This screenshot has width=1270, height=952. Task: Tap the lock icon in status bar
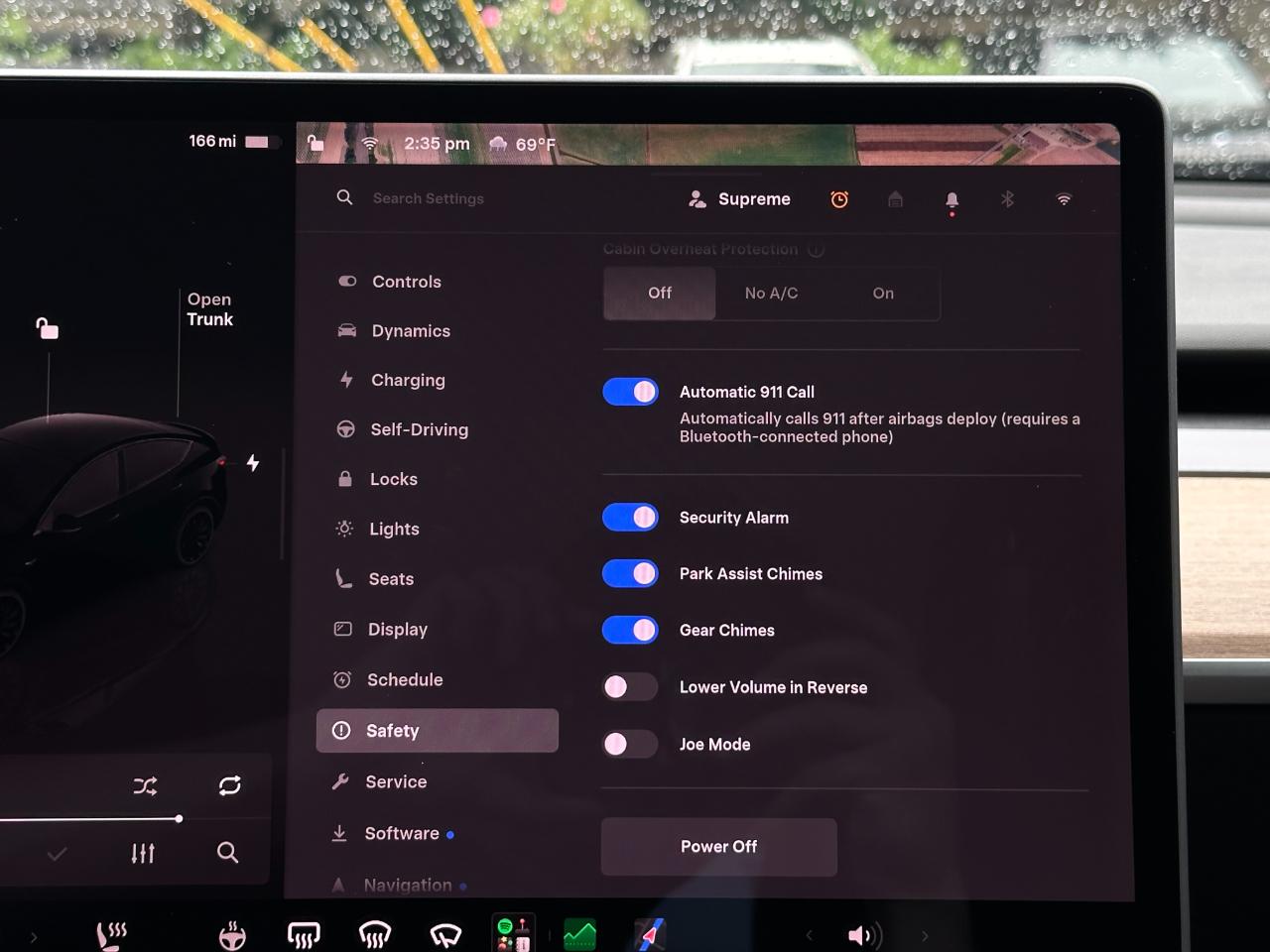click(315, 143)
